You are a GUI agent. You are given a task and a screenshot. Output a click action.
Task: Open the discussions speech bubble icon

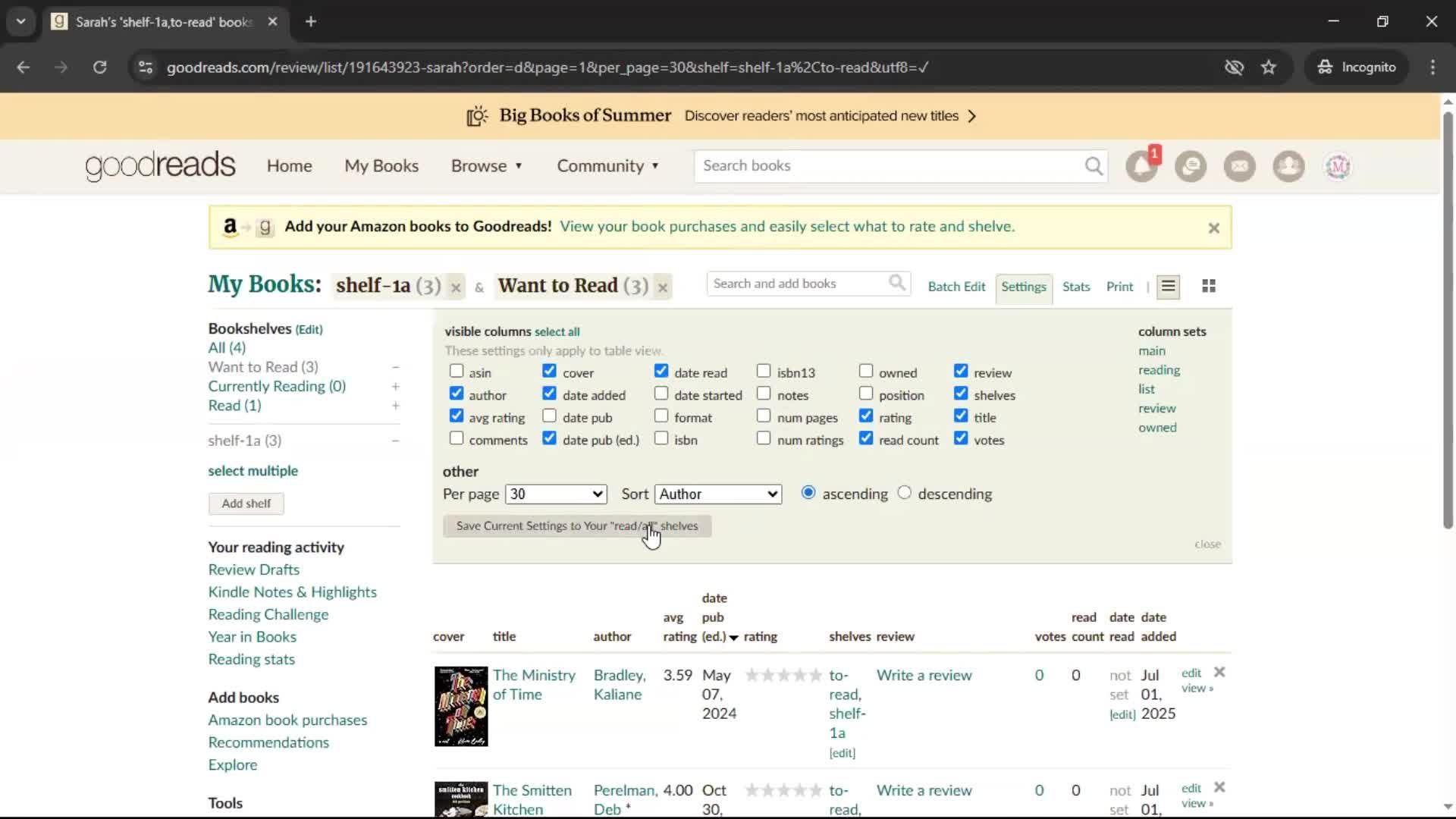(1191, 166)
